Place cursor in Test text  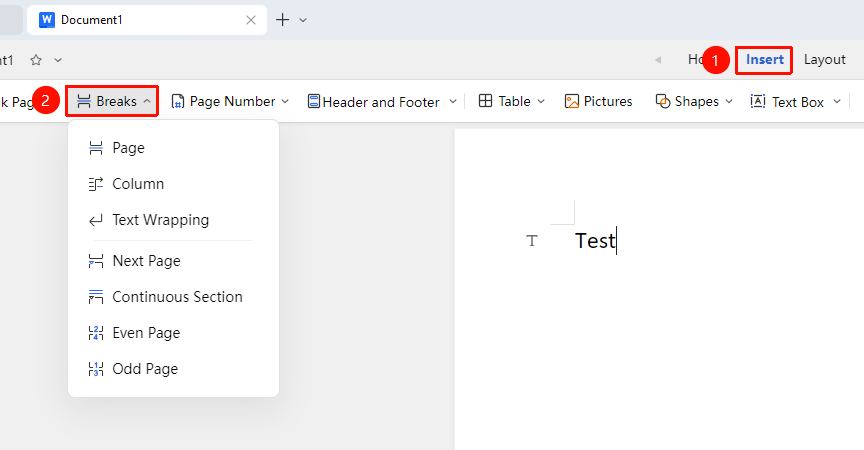[595, 241]
